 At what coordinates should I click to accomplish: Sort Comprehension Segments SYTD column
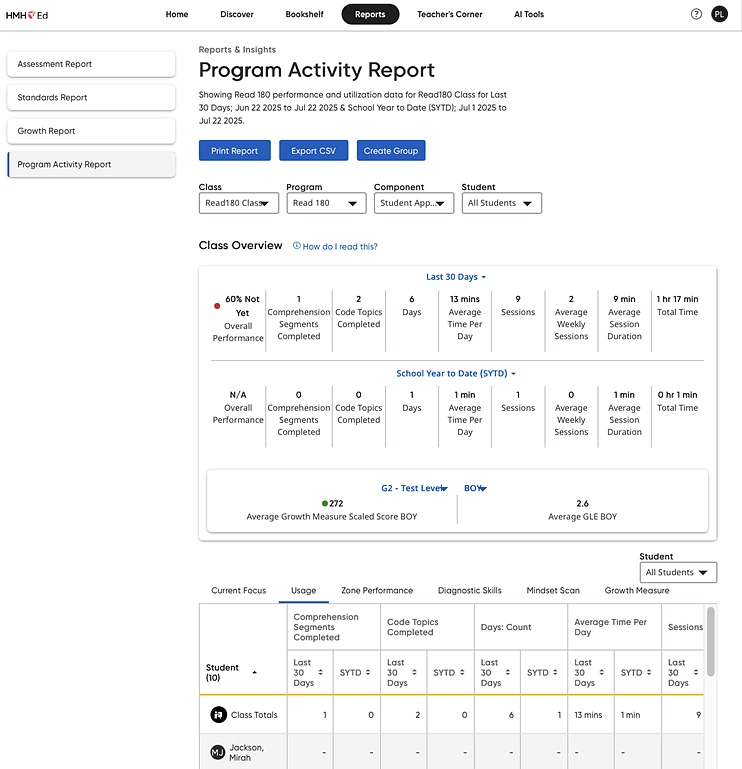(x=368, y=672)
